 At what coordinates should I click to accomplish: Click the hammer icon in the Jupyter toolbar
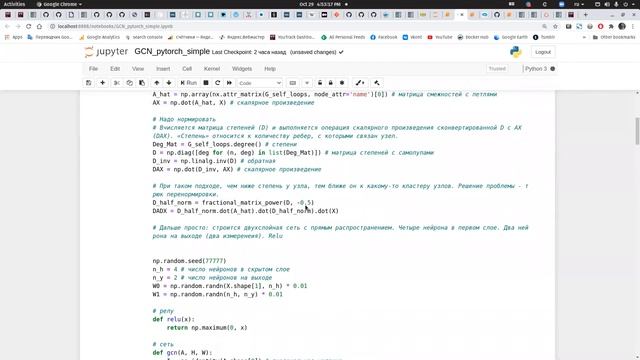tap(377, 83)
